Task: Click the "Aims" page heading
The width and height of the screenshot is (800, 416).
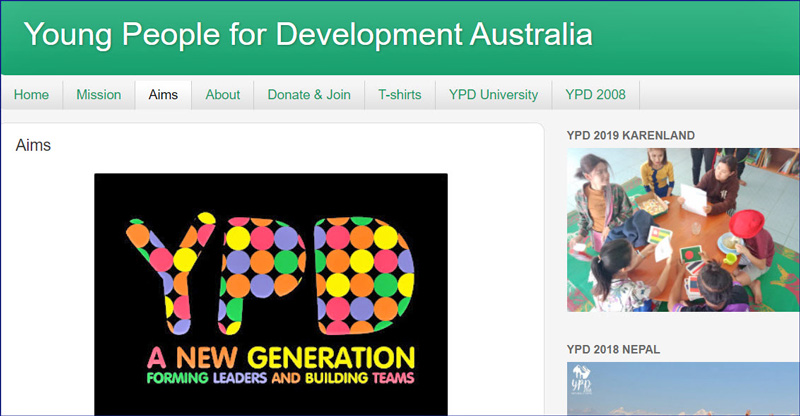Action: click(33, 145)
